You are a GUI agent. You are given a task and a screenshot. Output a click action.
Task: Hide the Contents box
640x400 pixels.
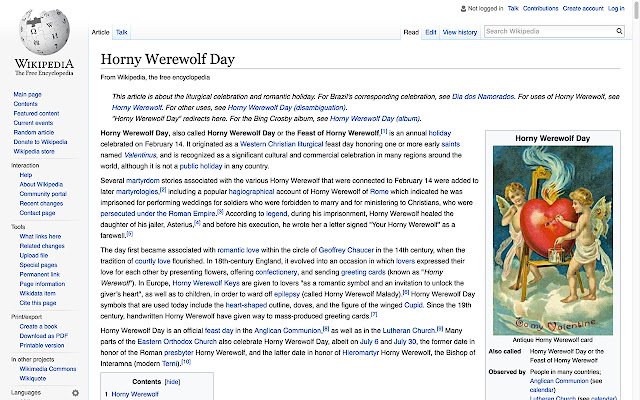[172, 382]
